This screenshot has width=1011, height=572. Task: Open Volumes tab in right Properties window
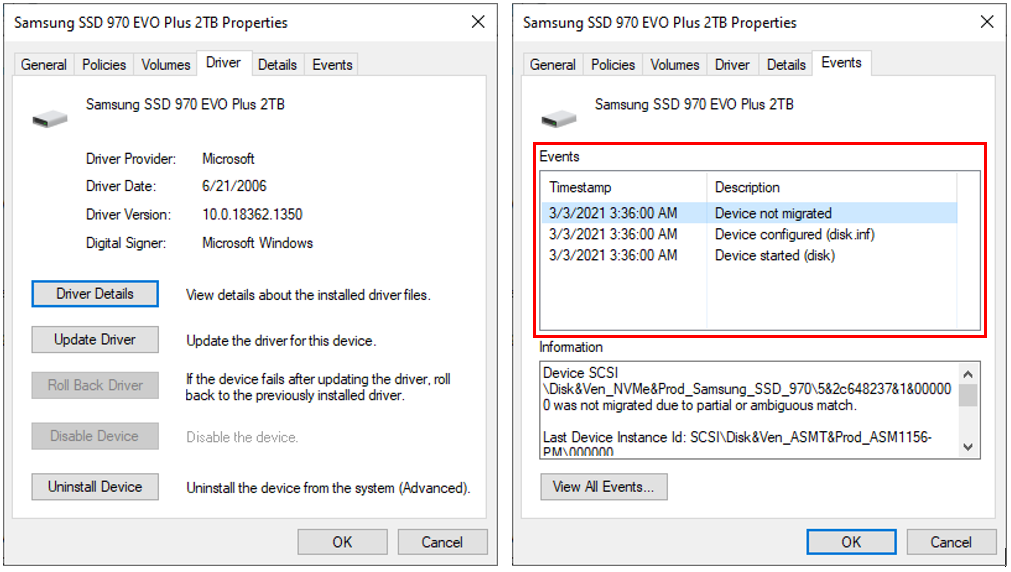pyautogui.click(x=674, y=64)
